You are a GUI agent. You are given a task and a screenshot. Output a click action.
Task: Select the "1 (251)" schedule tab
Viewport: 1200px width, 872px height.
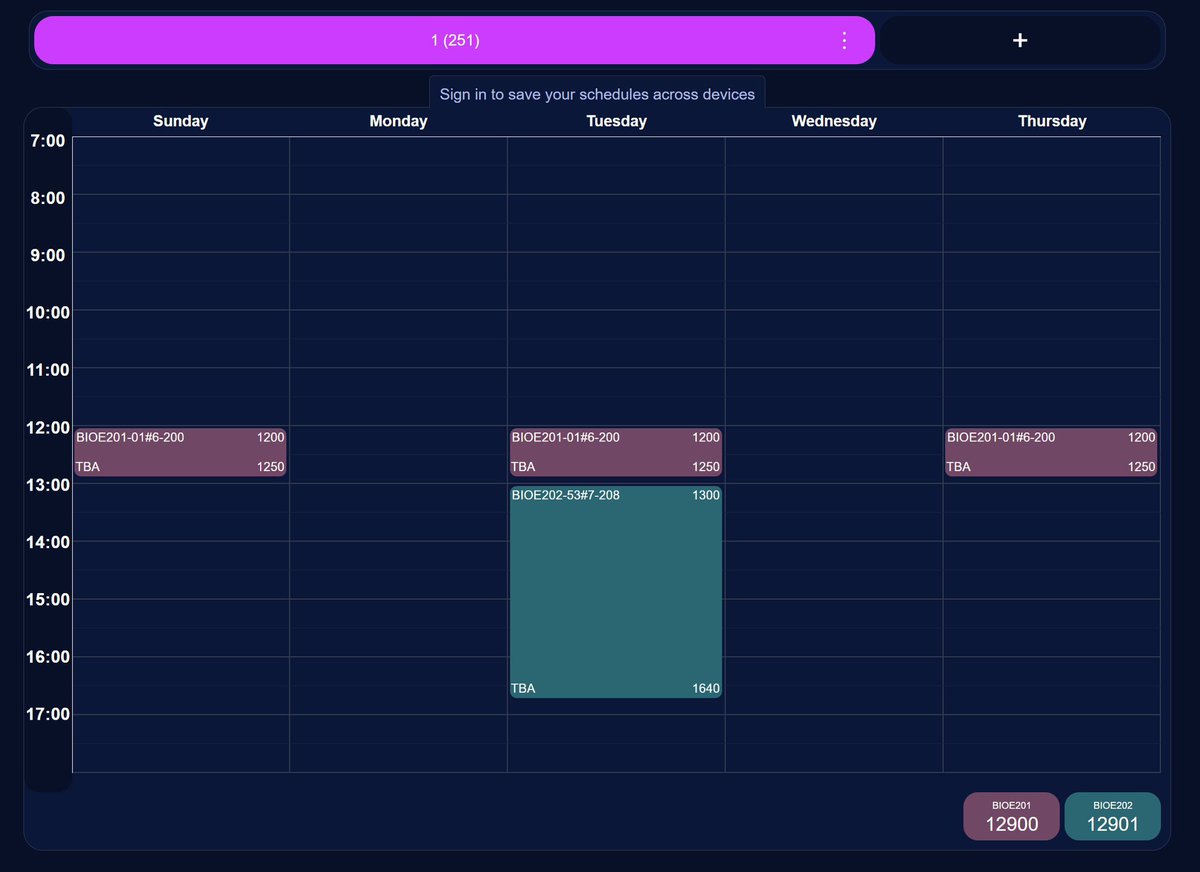(455, 41)
